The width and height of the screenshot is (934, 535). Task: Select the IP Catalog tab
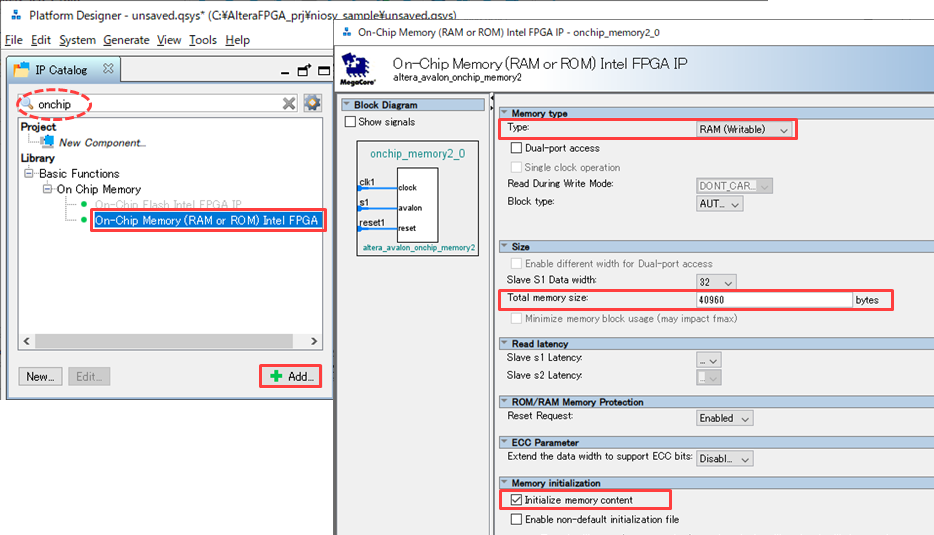(x=64, y=70)
